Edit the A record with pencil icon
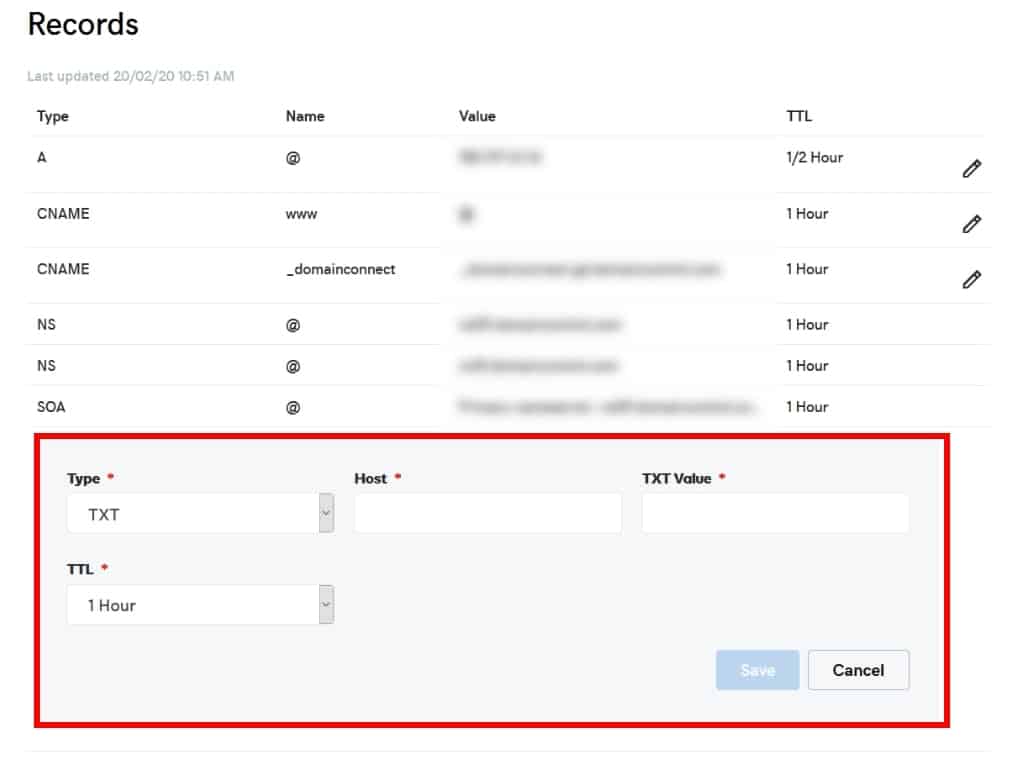This screenshot has height=768, width=1024. [970, 169]
